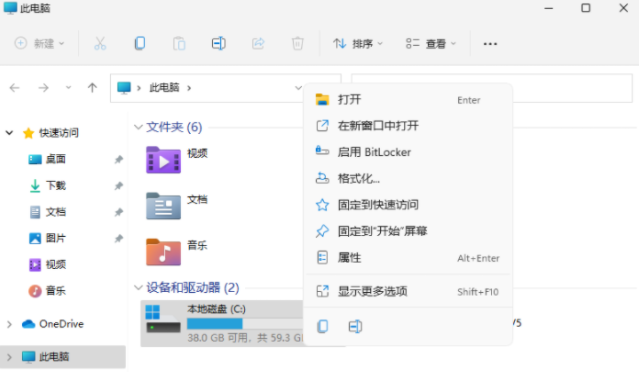Open the three-dot more options menu

click(x=490, y=44)
